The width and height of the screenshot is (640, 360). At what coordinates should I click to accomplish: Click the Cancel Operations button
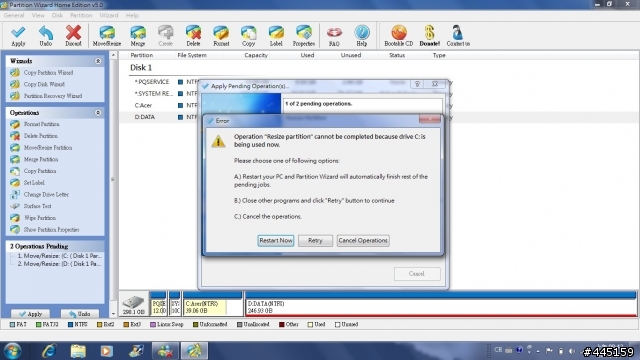click(363, 240)
